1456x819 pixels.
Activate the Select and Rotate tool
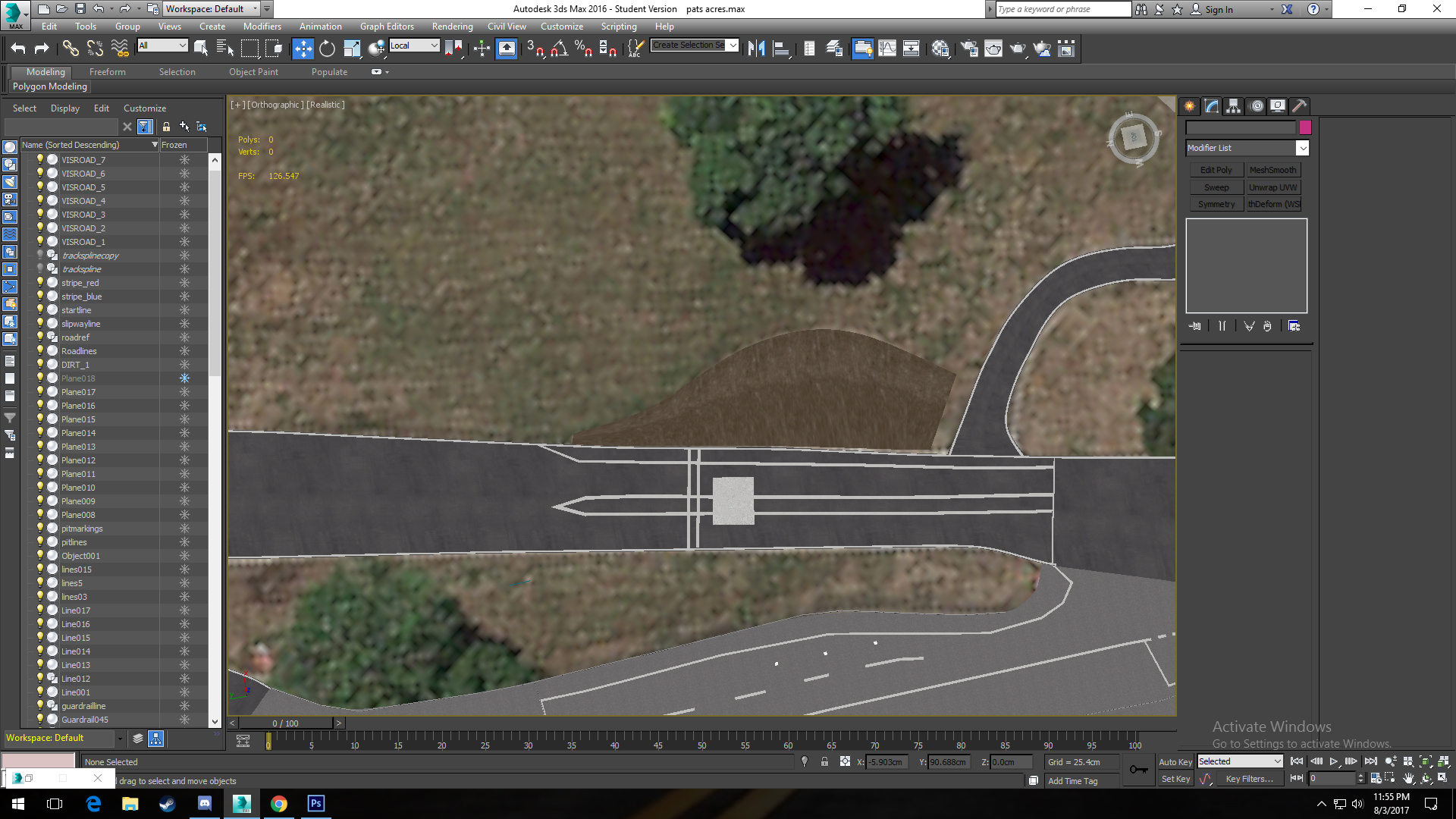click(x=327, y=49)
